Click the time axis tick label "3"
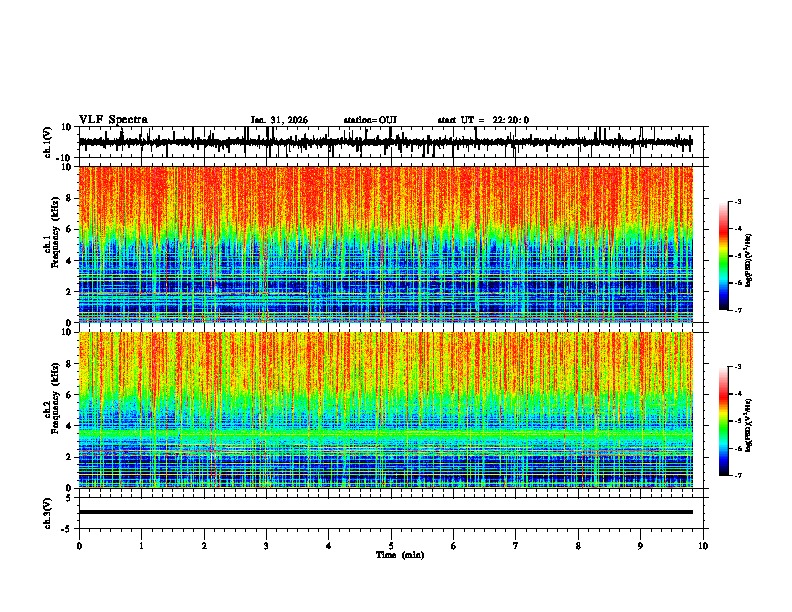Screen dimensions: 792x612 click(266, 546)
